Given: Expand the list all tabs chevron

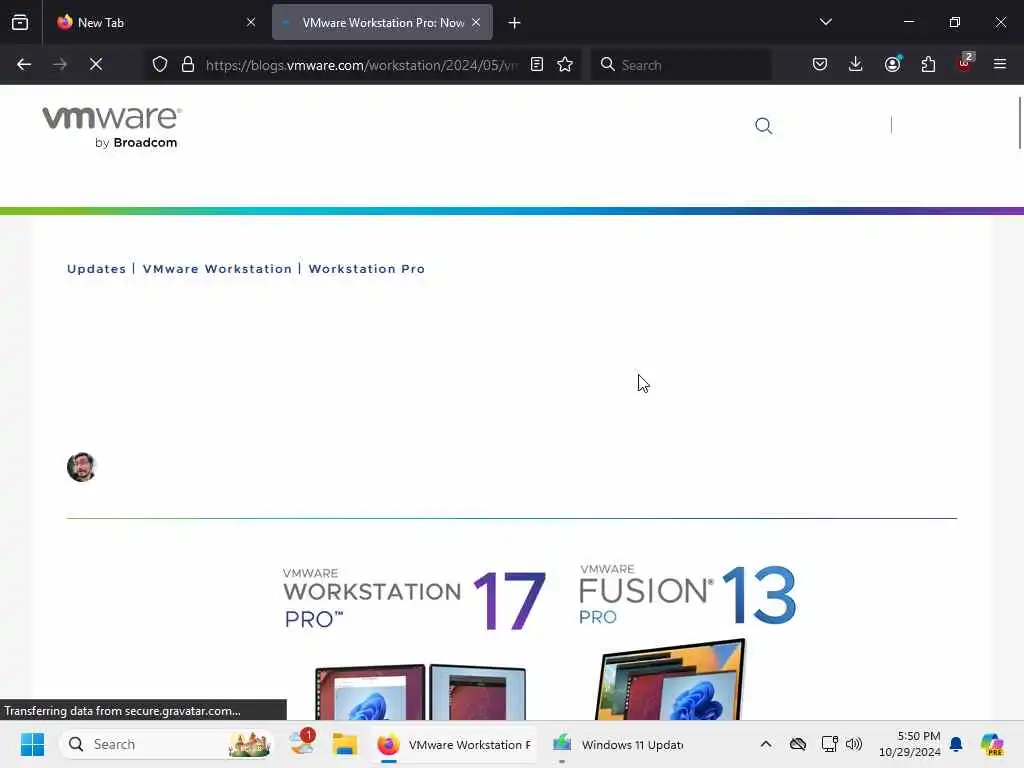Looking at the screenshot, I should click(x=825, y=22).
